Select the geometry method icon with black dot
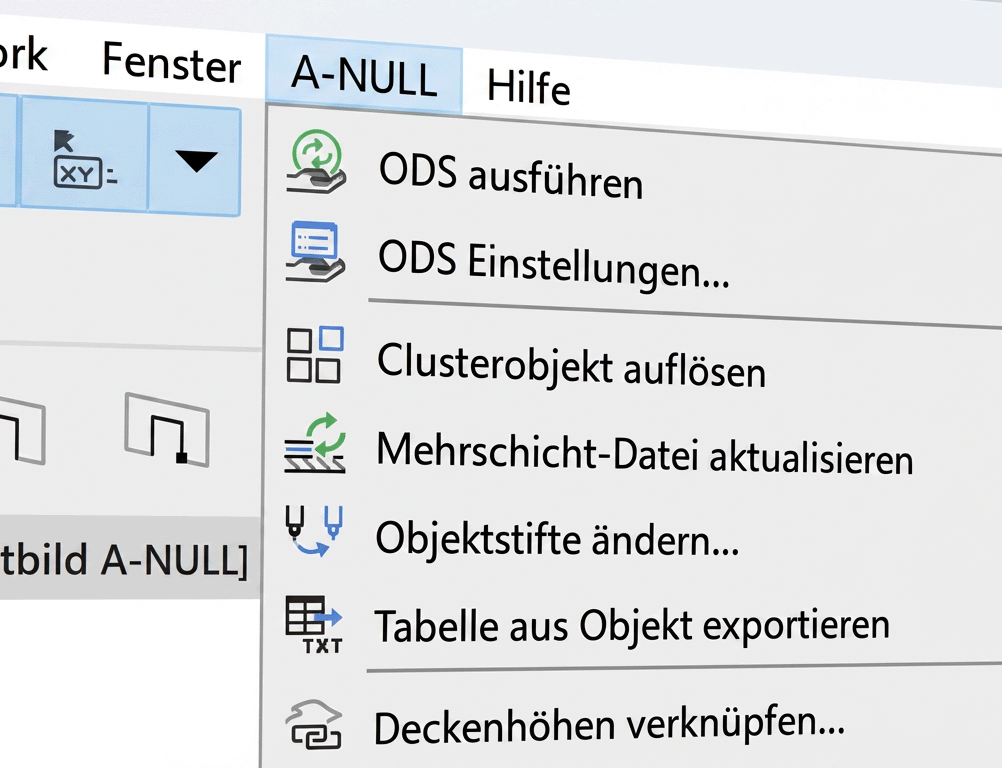1002x768 pixels. point(167,429)
